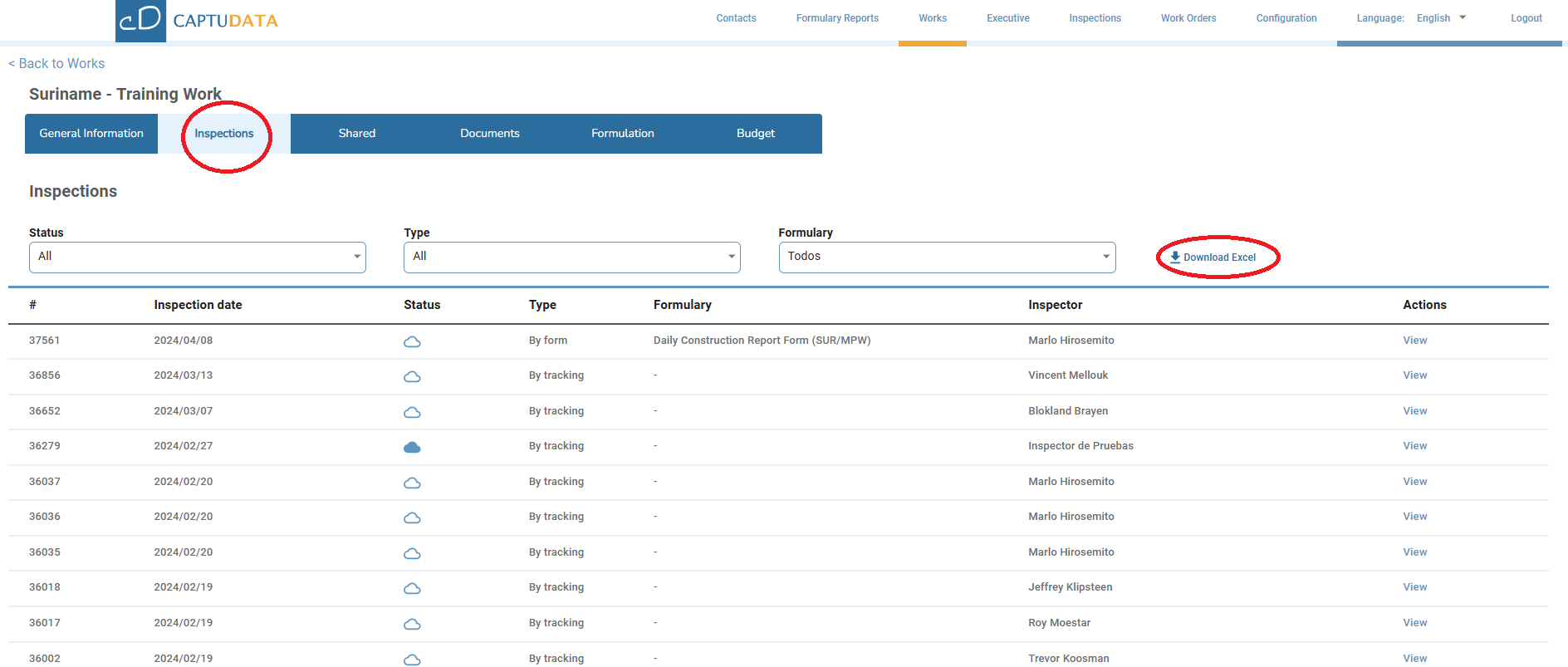Open the Type filter dropdown
This screenshot has height=667, width=1568.
pos(571,257)
